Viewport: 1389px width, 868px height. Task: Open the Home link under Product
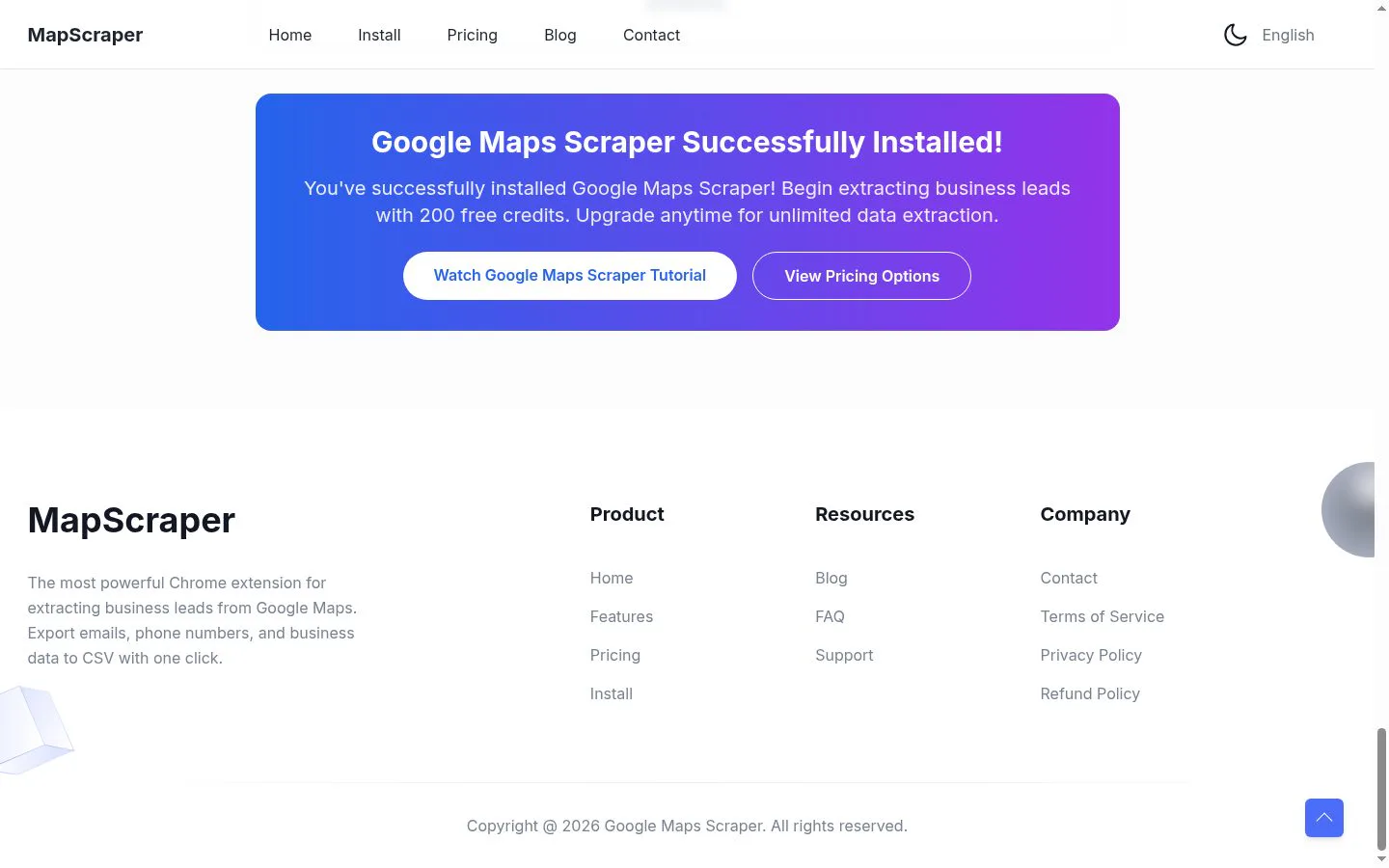point(612,578)
